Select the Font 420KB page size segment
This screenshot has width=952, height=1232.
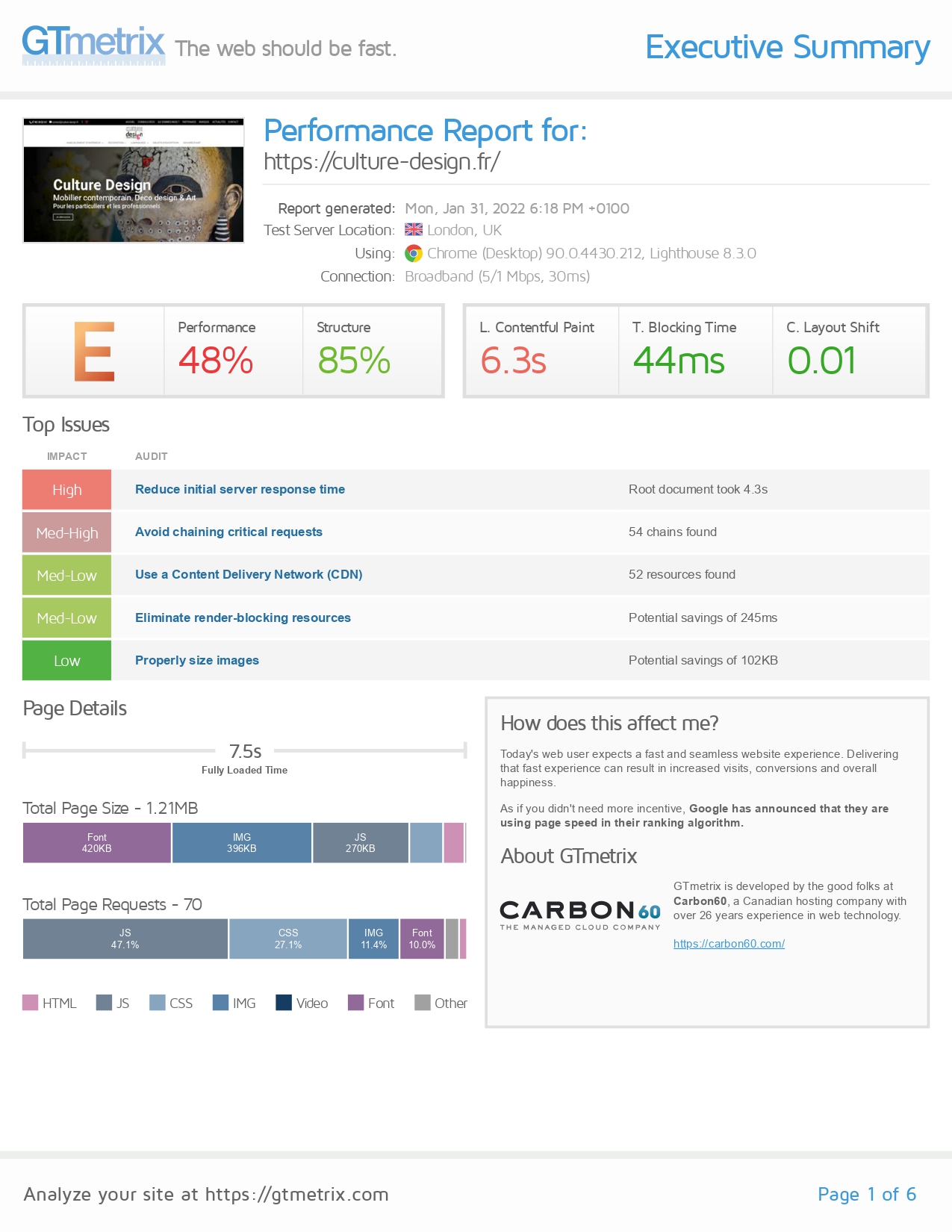[x=97, y=843]
